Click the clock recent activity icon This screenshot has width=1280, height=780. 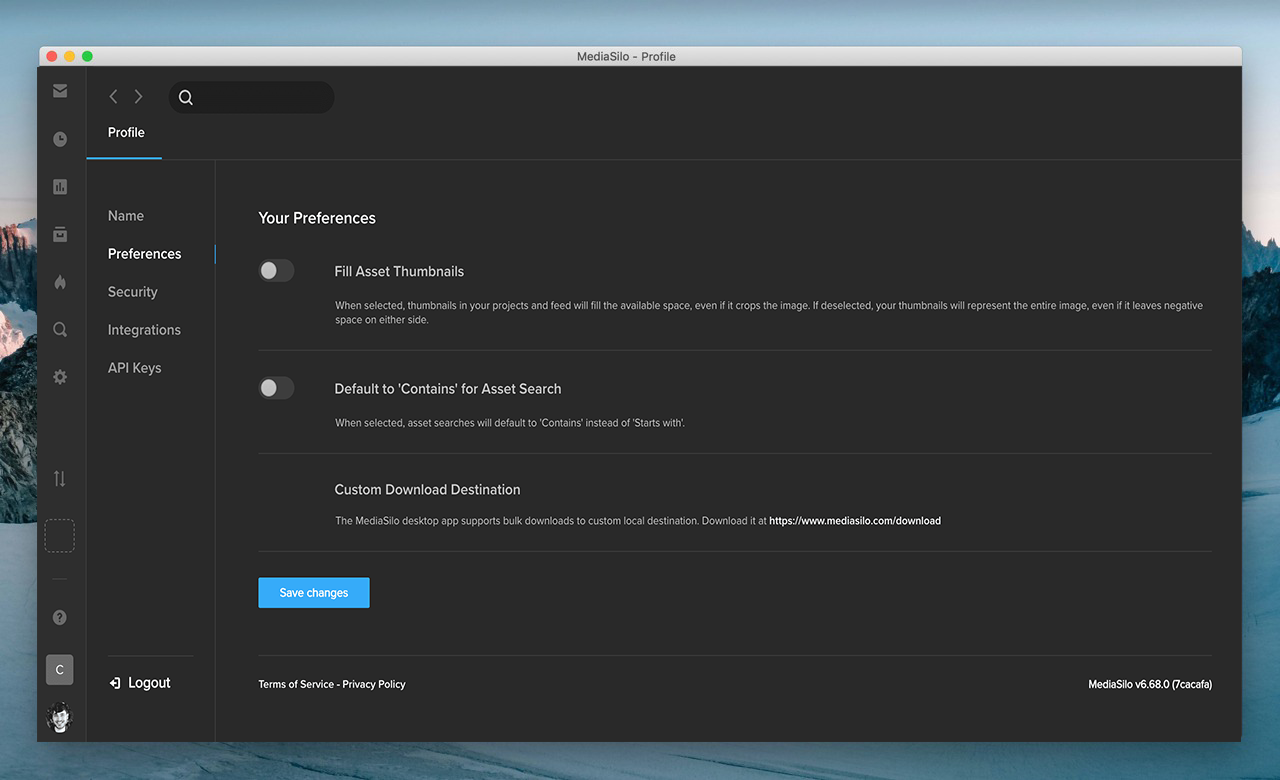click(x=60, y=139)
